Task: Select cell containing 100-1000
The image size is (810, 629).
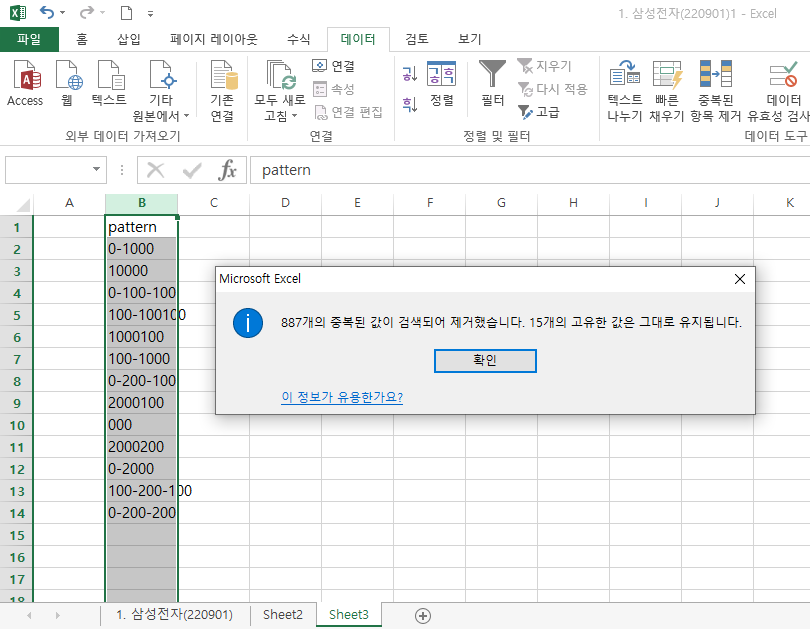Action: tap(142, 359)
